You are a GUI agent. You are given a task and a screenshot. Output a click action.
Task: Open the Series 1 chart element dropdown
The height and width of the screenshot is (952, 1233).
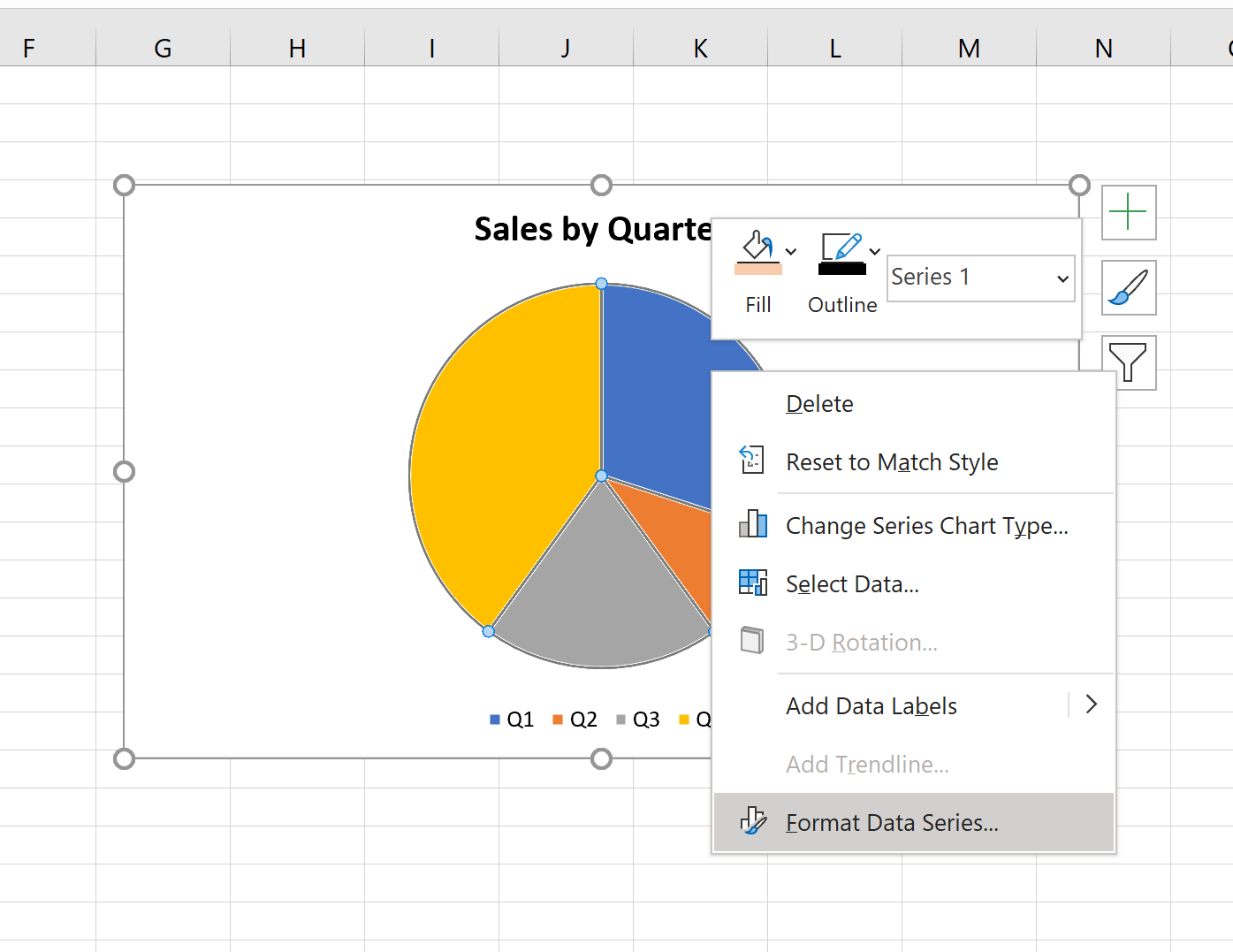point(980,278)
